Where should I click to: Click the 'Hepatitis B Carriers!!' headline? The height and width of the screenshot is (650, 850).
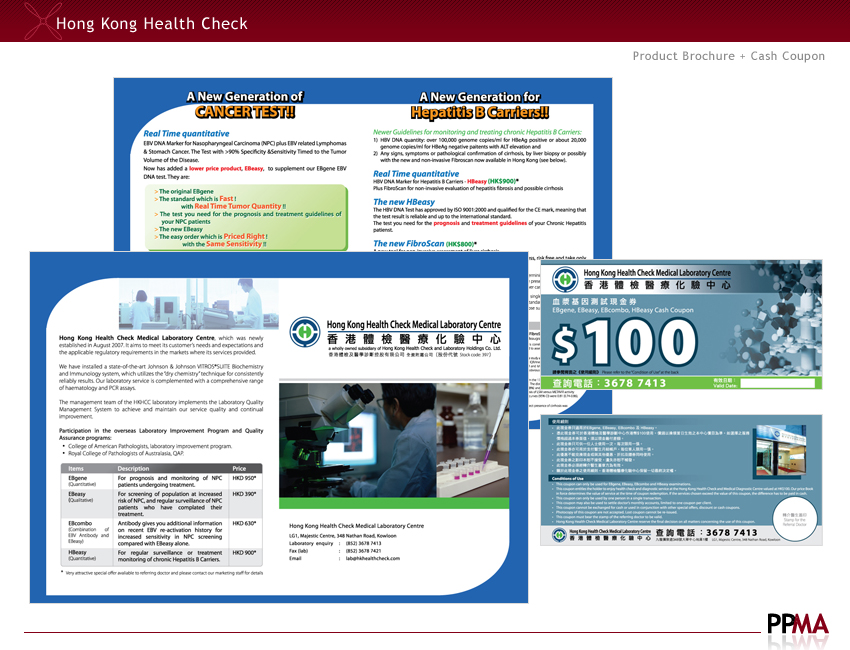[480, 112]
